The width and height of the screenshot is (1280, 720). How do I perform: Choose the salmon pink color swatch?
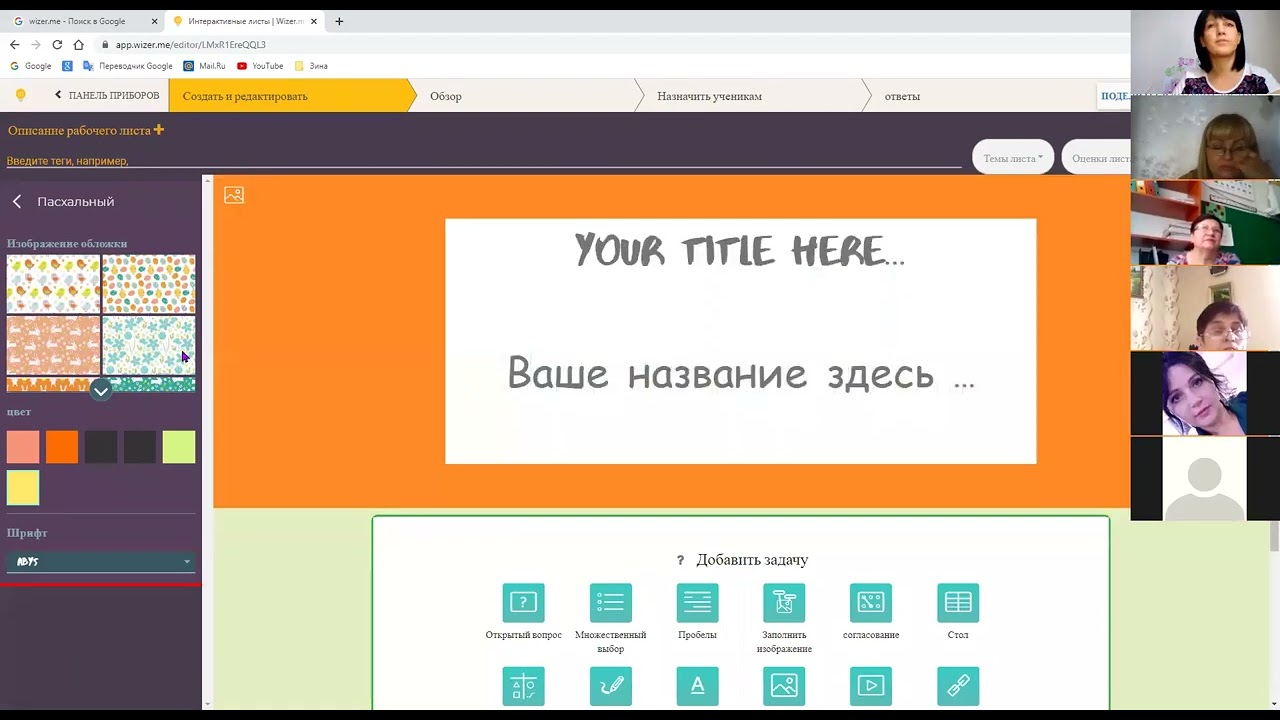click(x=23, y=447)
